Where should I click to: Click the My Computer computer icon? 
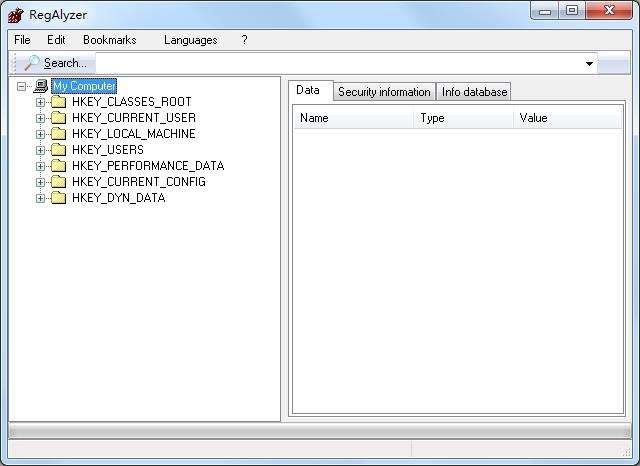41,86
